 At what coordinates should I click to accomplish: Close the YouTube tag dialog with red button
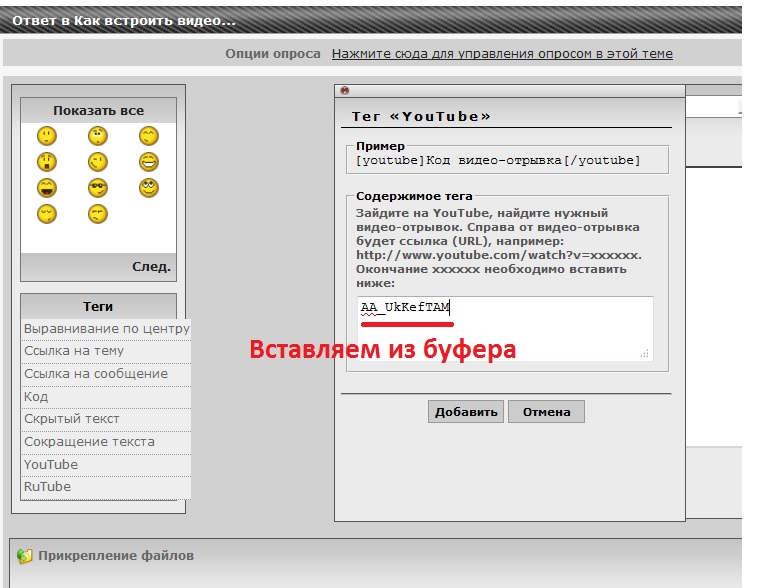(345, 91)
